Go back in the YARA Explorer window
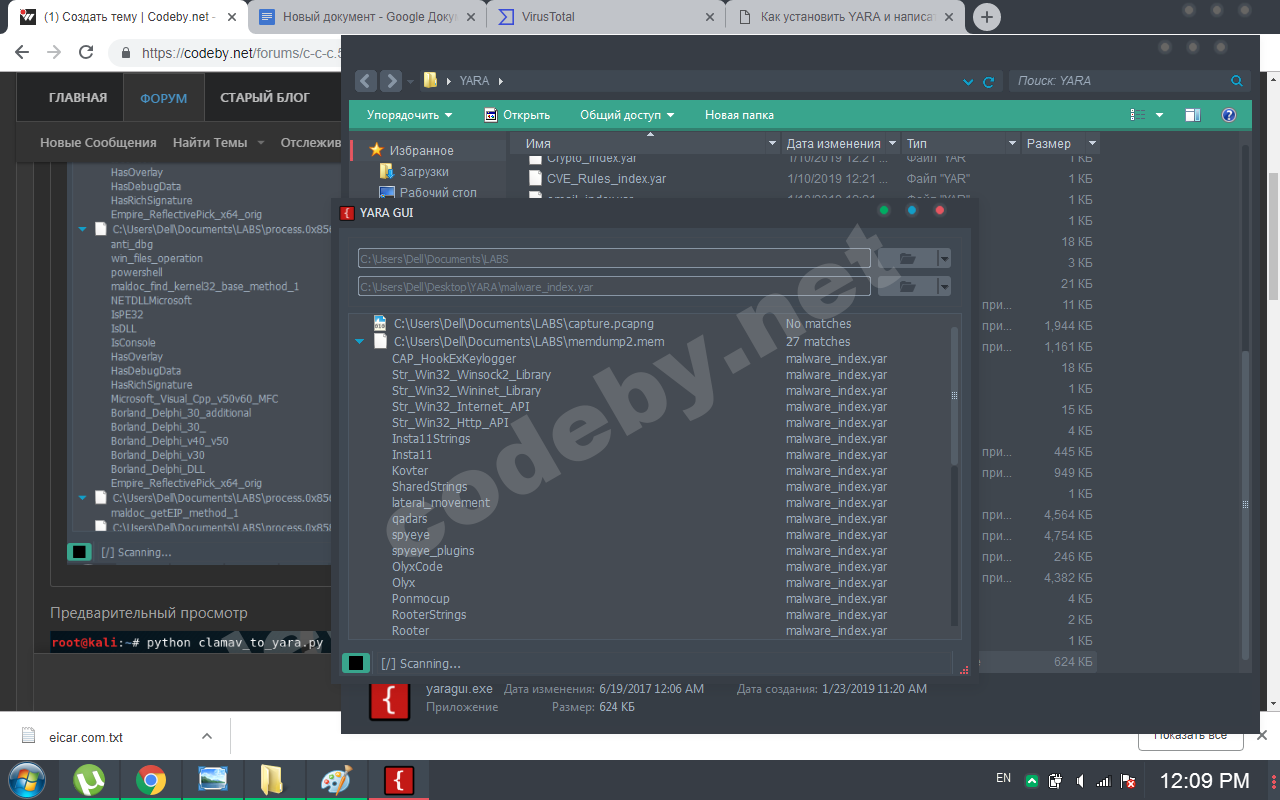Image resolution: width=1280 pixels, height=800 pixels. [366, 81]
